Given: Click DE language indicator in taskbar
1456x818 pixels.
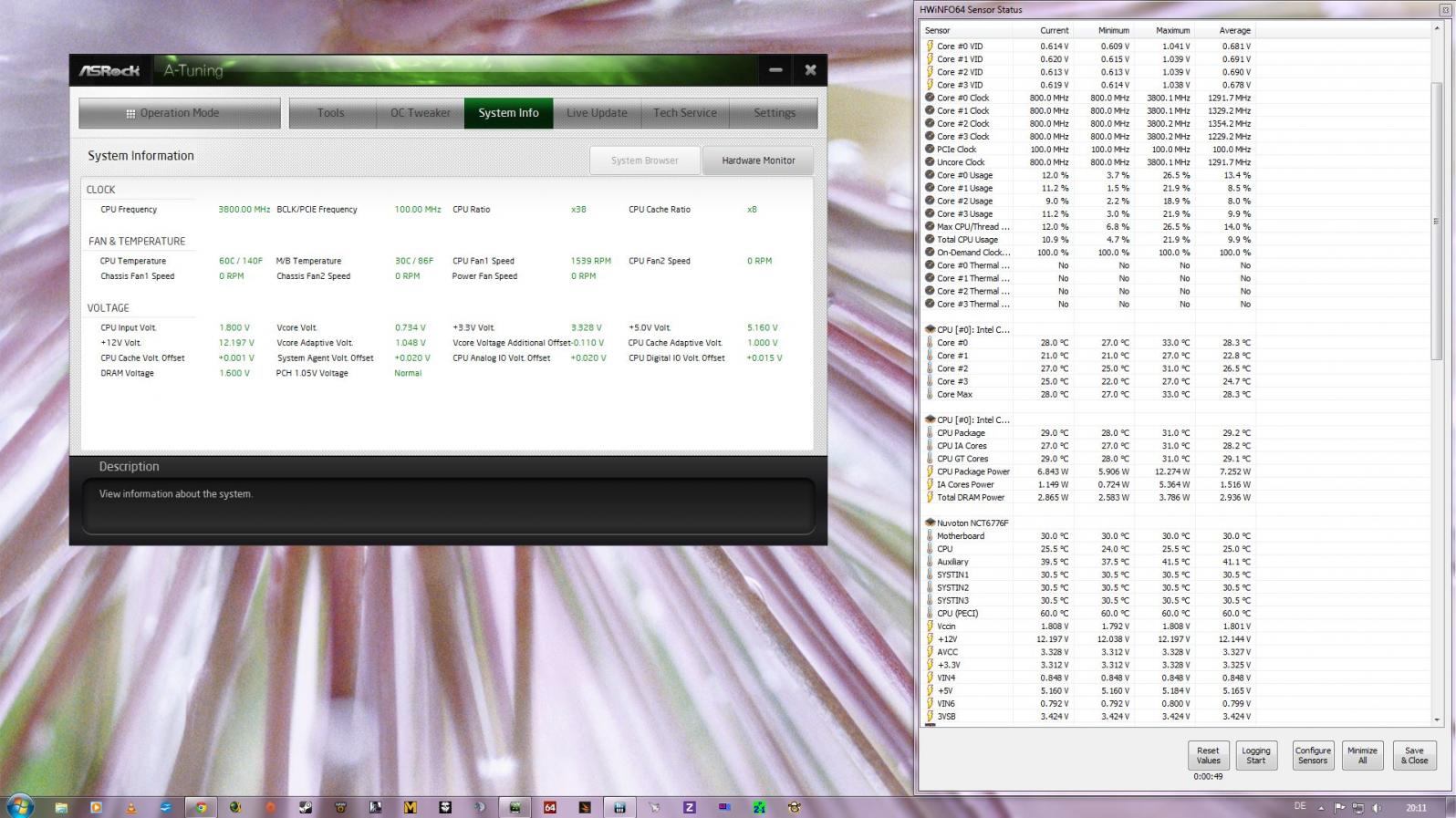Looking at the screenshot, I should pos(1300,806).
